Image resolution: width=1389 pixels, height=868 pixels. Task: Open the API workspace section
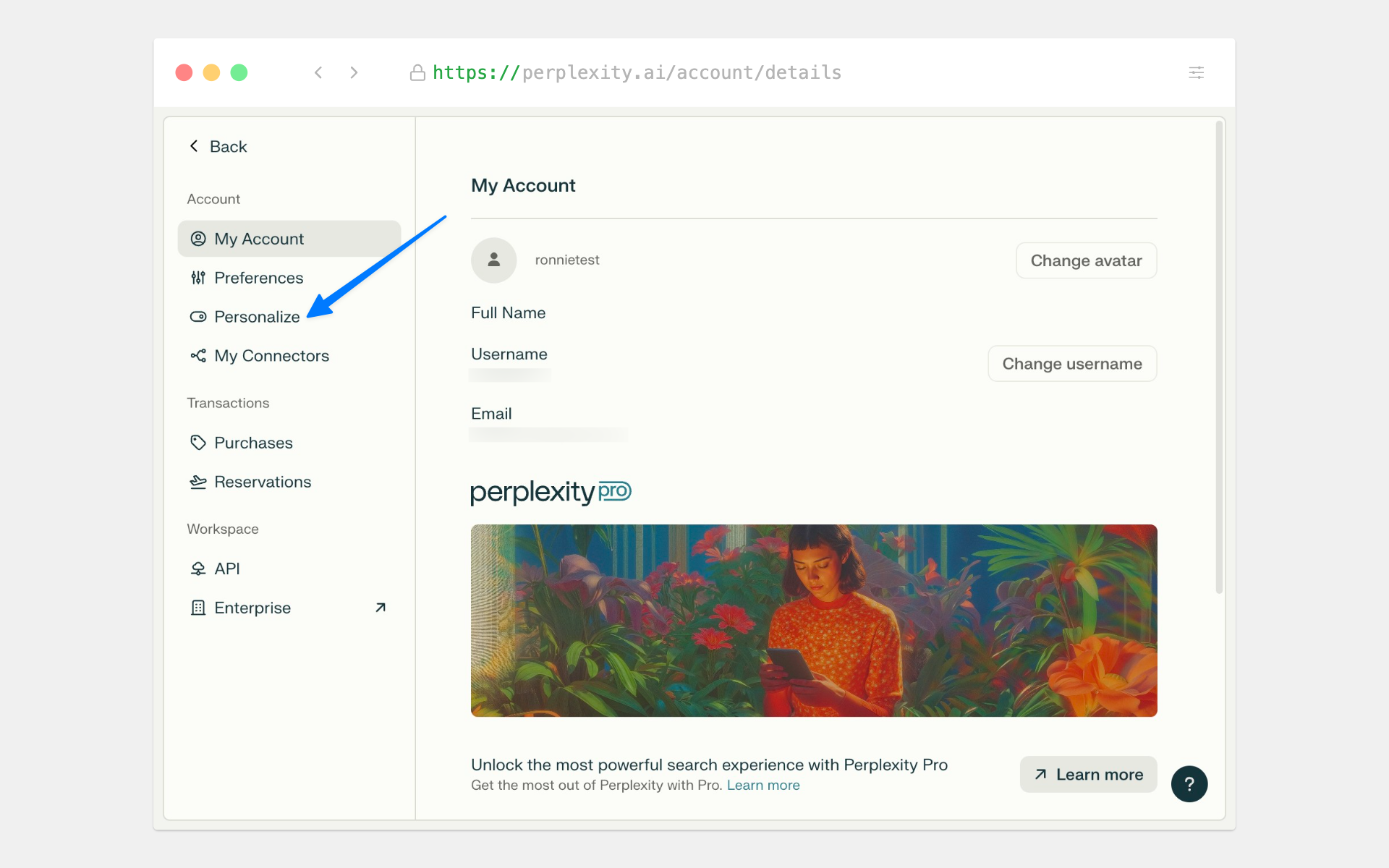226,569
